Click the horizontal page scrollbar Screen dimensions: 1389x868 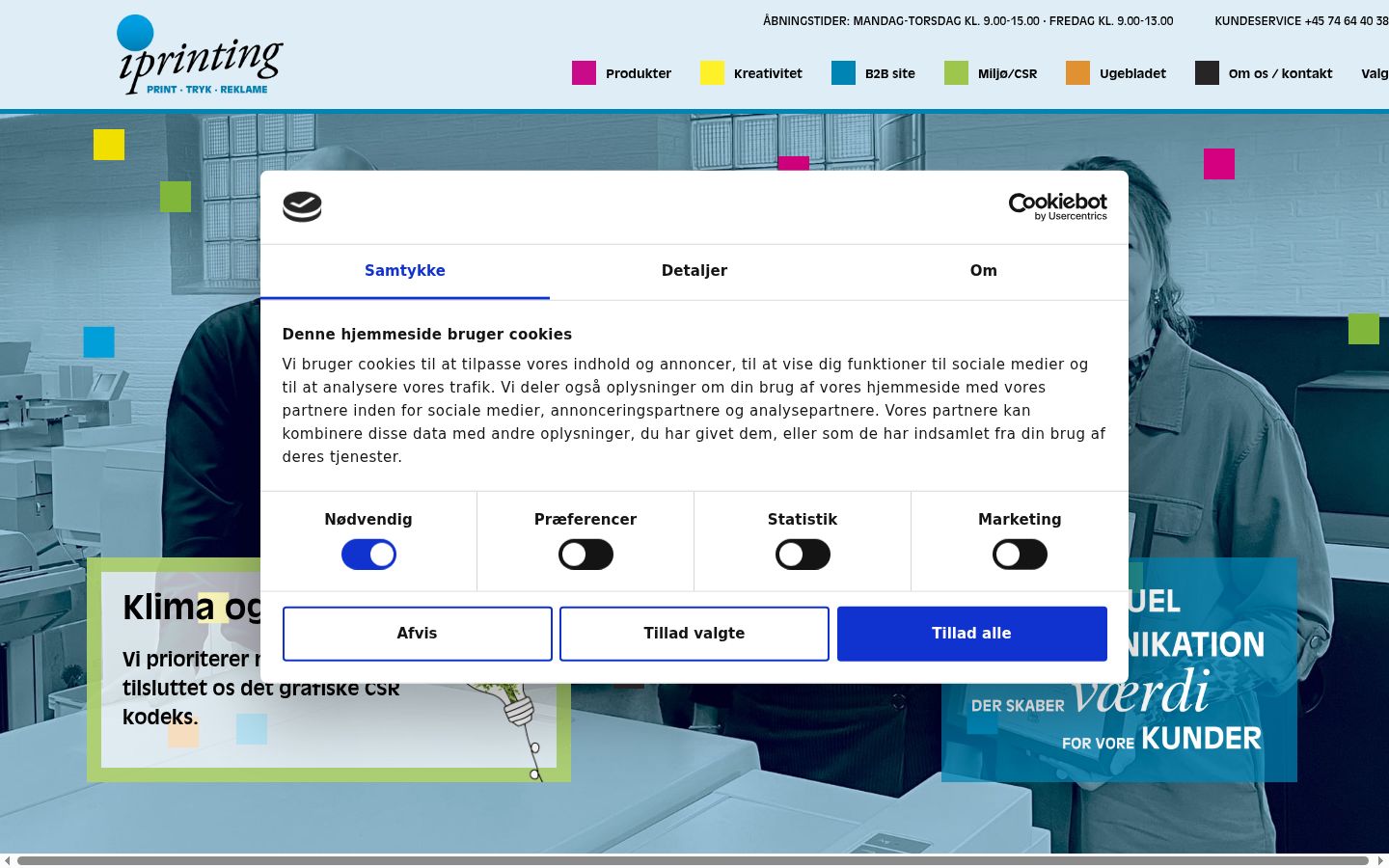click(x=693, y=860)
